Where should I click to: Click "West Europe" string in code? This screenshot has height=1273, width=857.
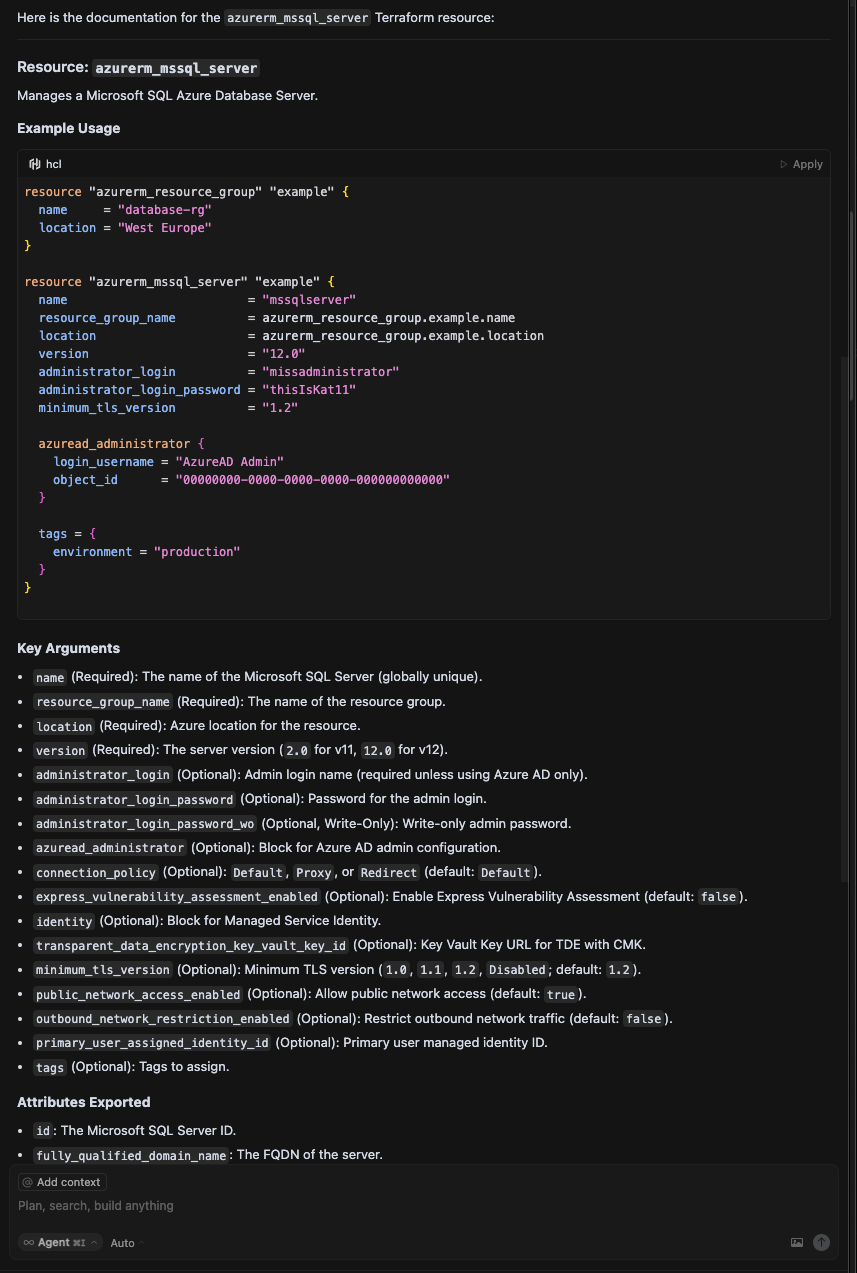(164, 228)
